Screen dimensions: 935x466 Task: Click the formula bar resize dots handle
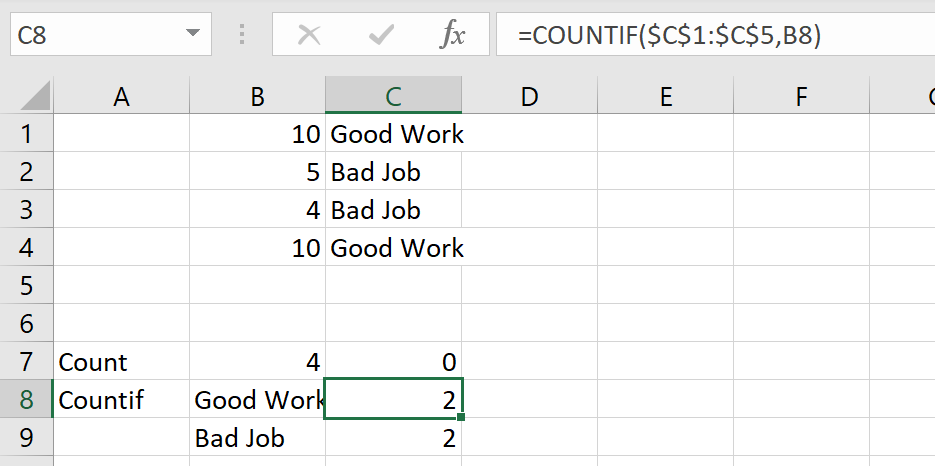(242, 35)
